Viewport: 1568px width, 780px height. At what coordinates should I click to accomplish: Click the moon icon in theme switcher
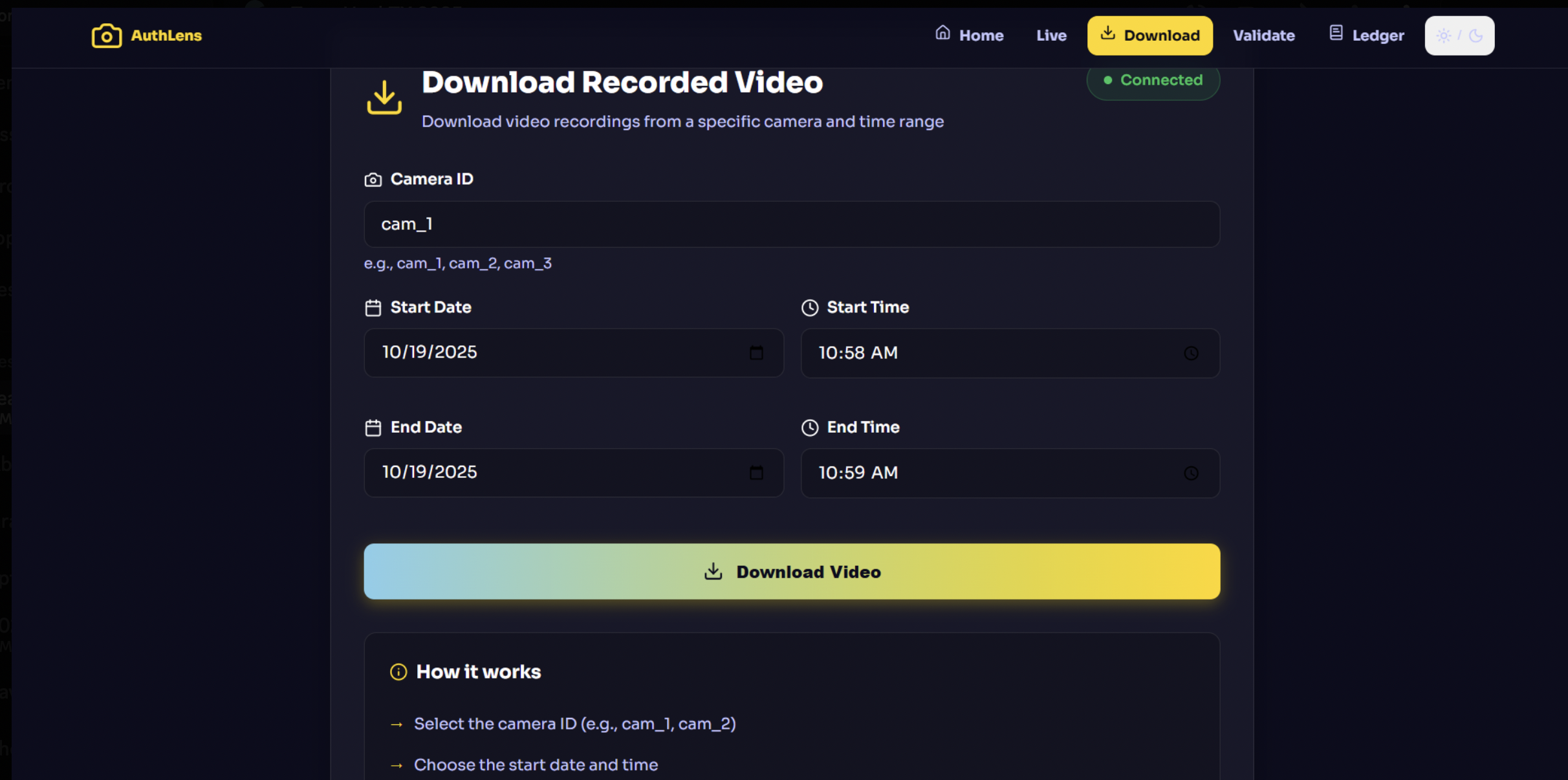[1476, 36]
